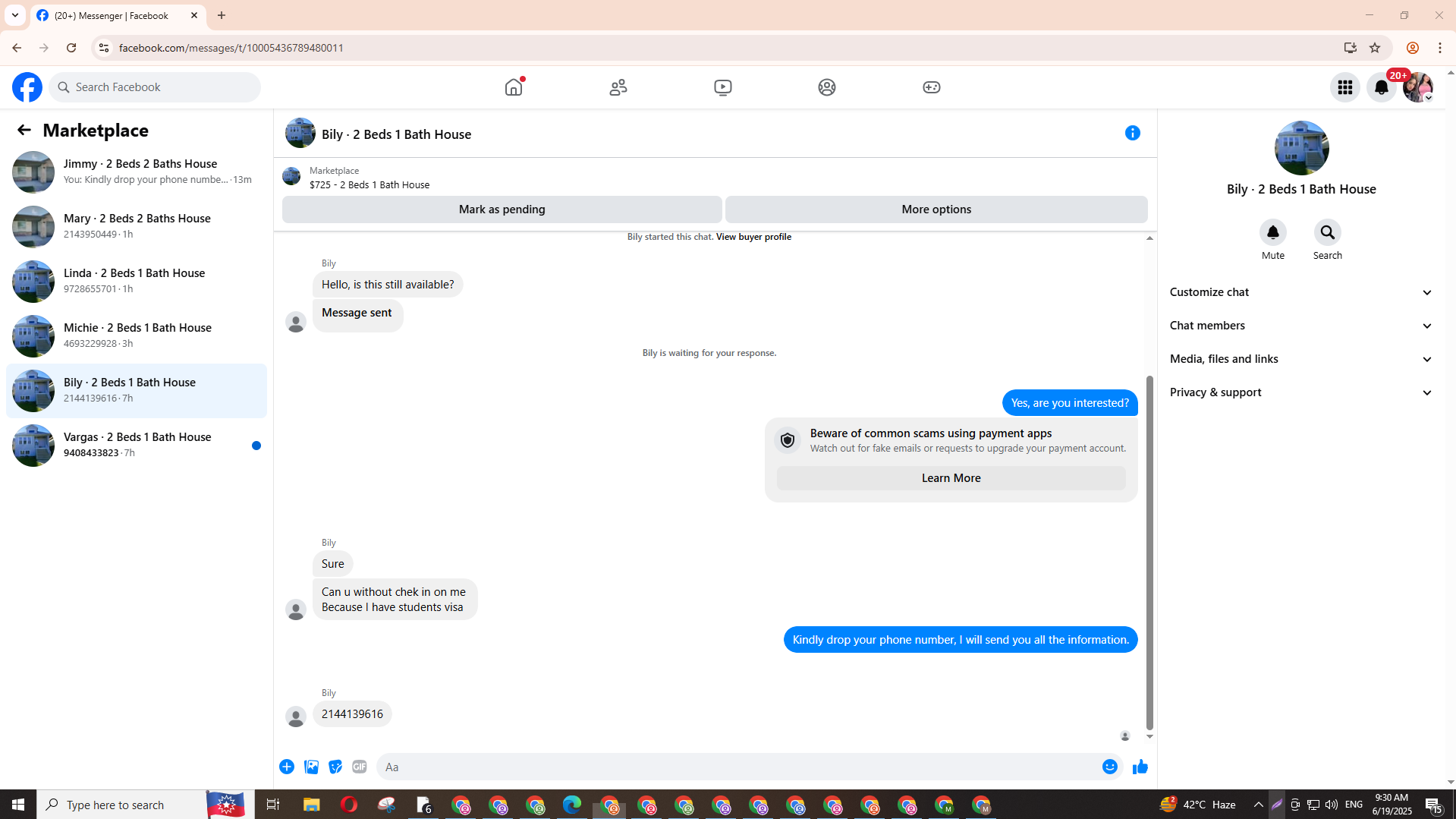Screen dimensions: 1456x819
Task: Install app icon in address bar
Action: pos(1351,48)
